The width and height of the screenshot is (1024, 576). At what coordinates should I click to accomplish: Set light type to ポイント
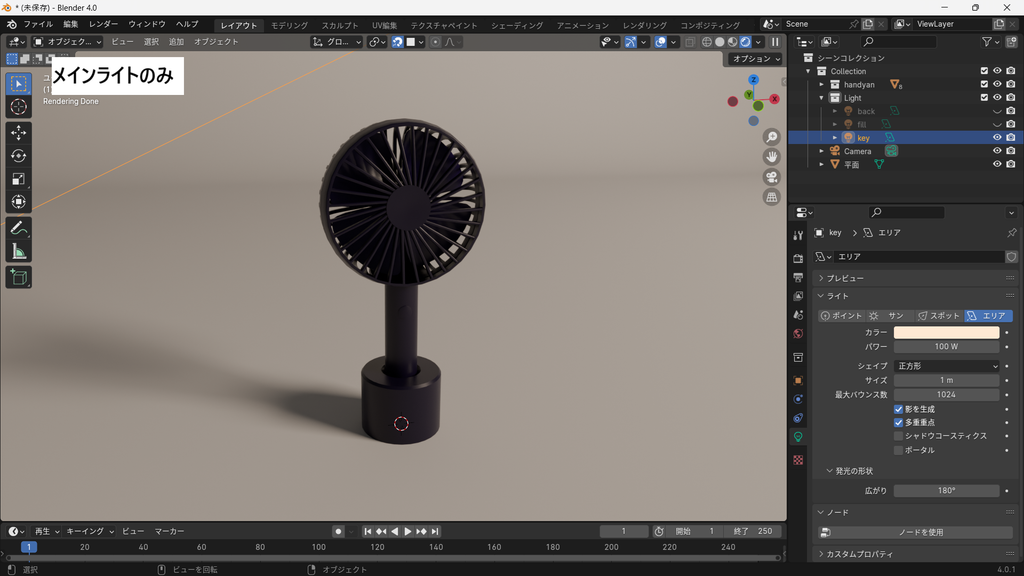841,316
